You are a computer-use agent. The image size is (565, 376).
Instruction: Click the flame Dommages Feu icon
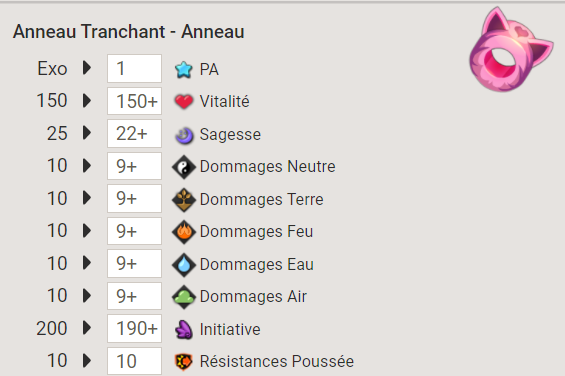[184, 232]
